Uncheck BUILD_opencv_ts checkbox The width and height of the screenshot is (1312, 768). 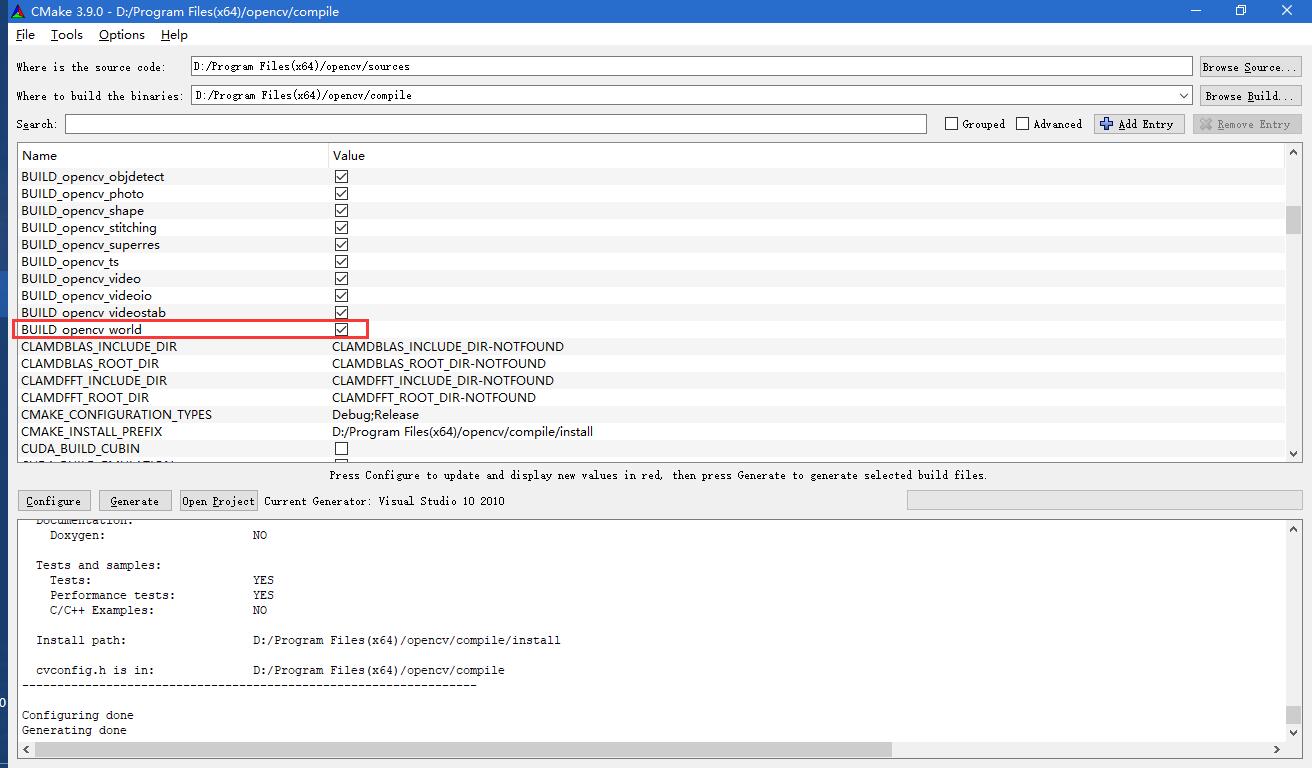341,262
